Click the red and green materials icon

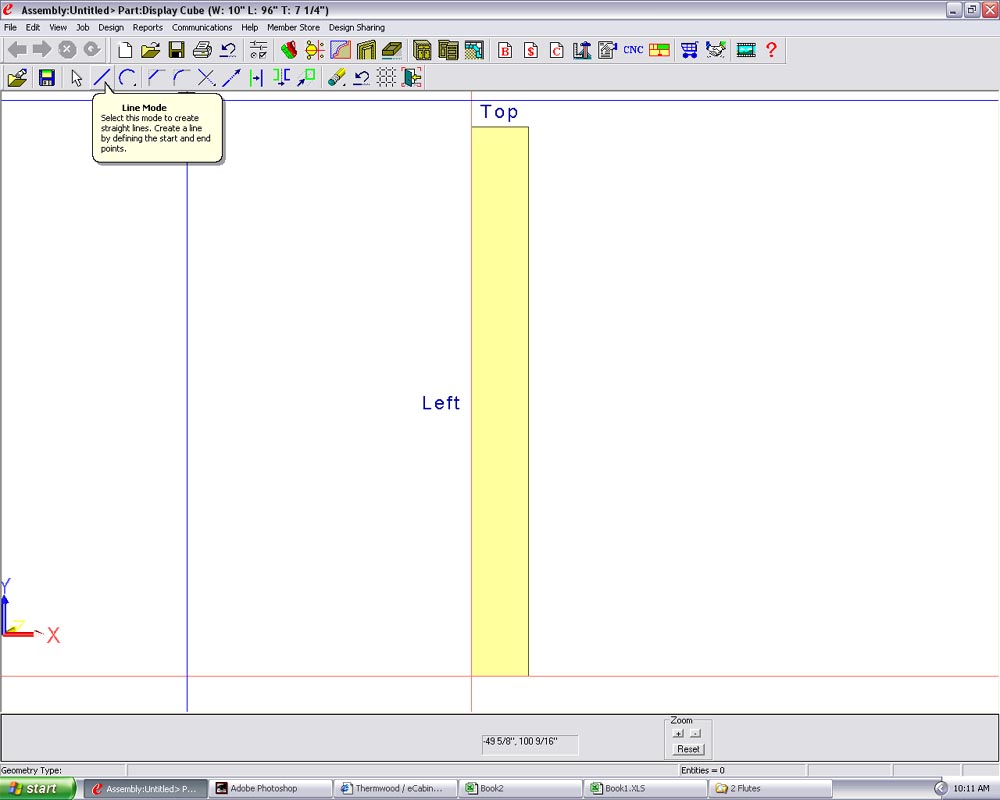289,50
